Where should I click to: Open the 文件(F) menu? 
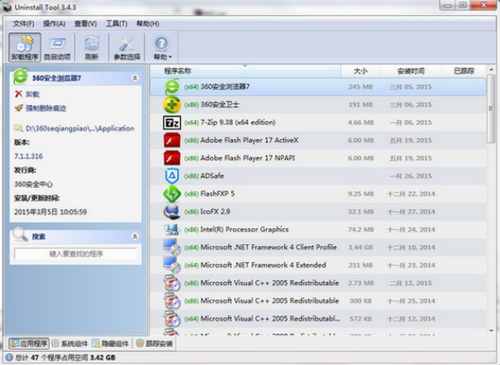click(x=23, y=24)
